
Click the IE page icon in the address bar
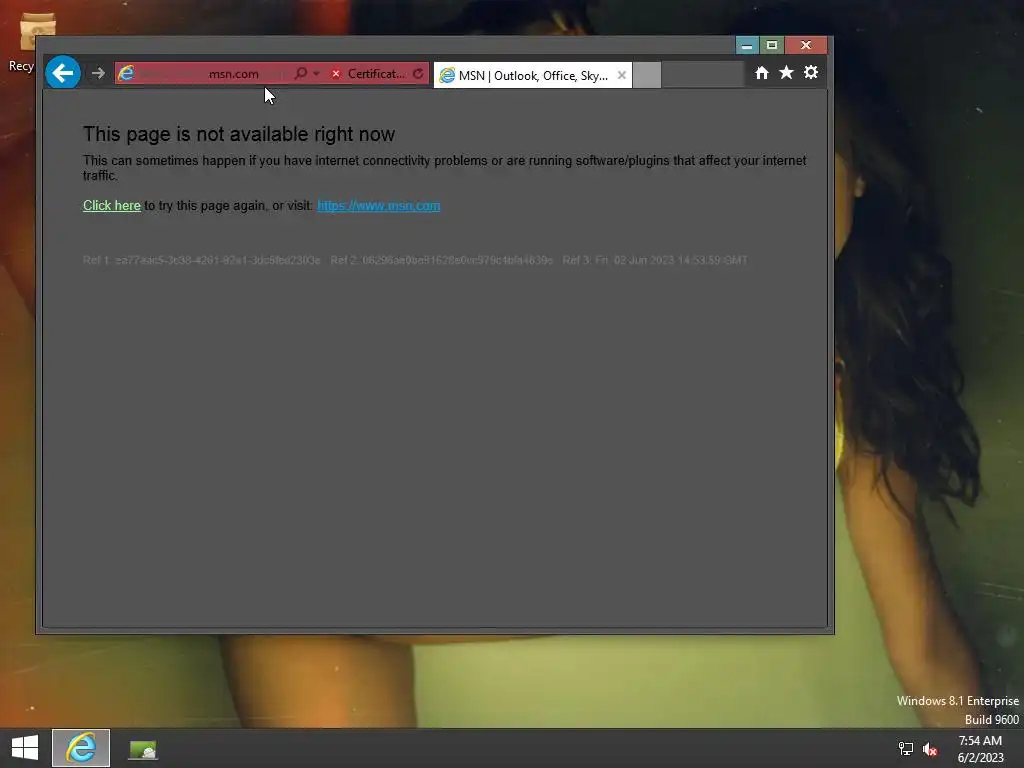pyautogui.click(x=126, y=73)
